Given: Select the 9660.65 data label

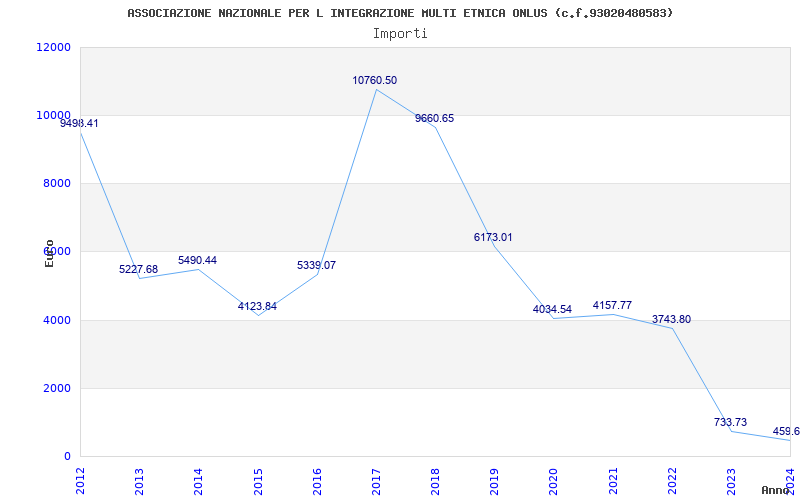Looking at the screenshot, I should [434, 118].
